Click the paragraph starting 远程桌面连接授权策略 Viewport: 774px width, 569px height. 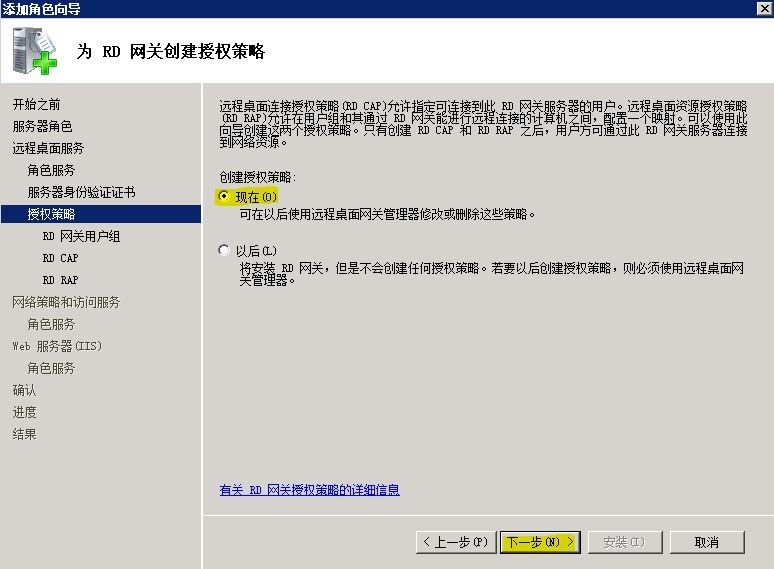pyautogui.click(x=483, y=124)
